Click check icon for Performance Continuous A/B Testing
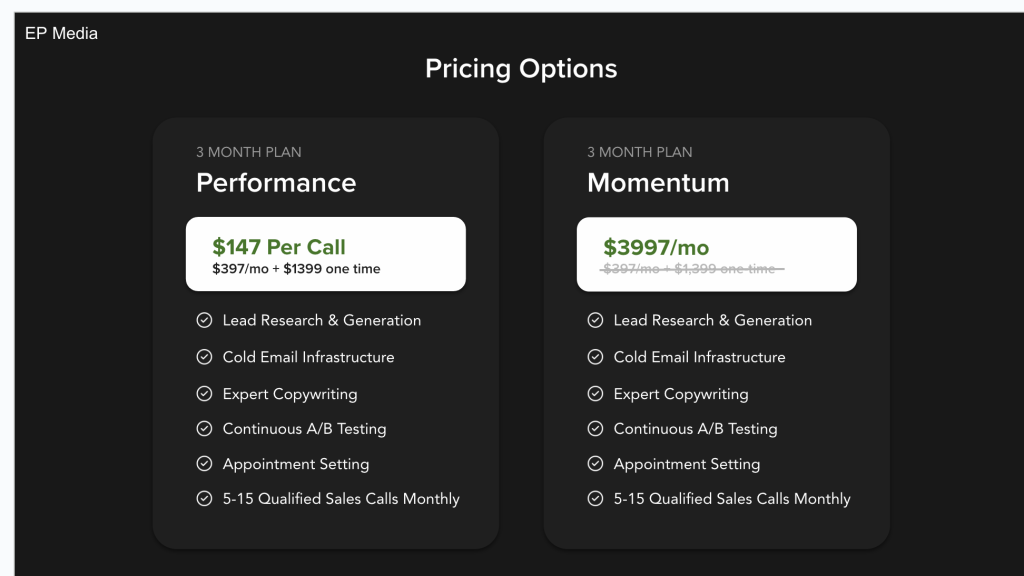1024x576 pixels. [204, 428]
